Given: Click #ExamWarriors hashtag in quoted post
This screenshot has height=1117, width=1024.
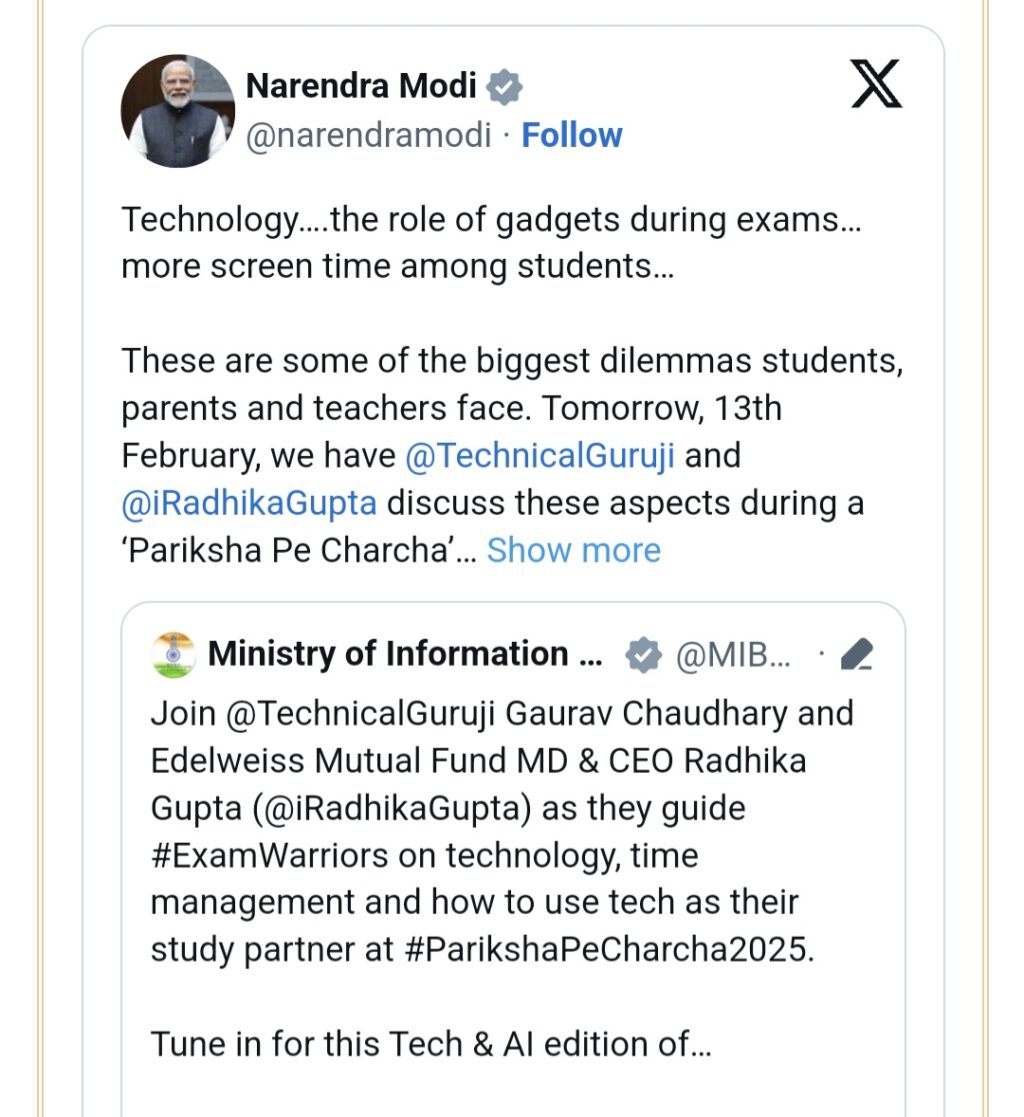Looking at the screenshot, I should [x=269, y=855].
